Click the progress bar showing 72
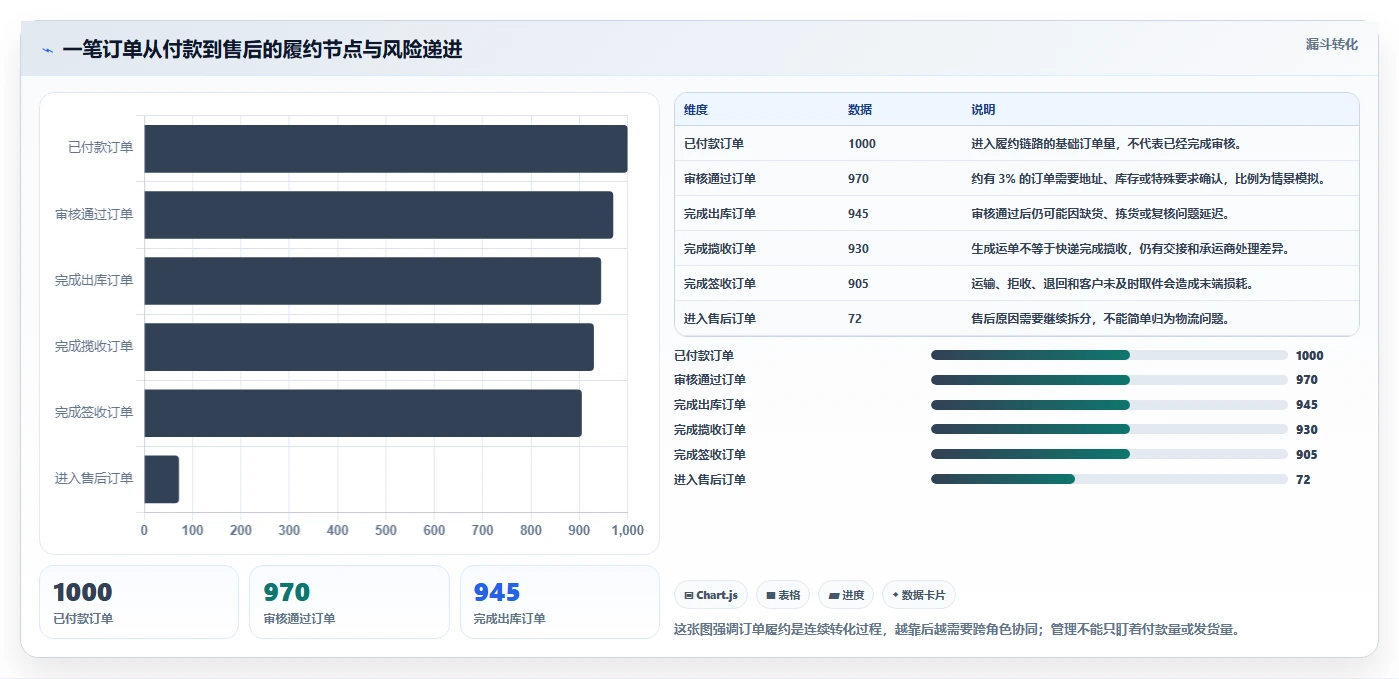1399x679 pixels. click(1109, 479)
